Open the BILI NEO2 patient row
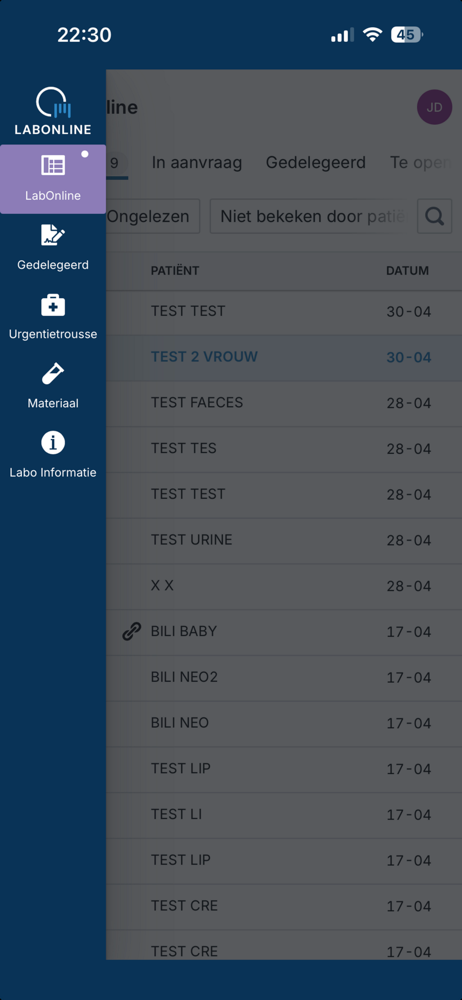This screenshot has height=1000, width=462. coord(284,677)
